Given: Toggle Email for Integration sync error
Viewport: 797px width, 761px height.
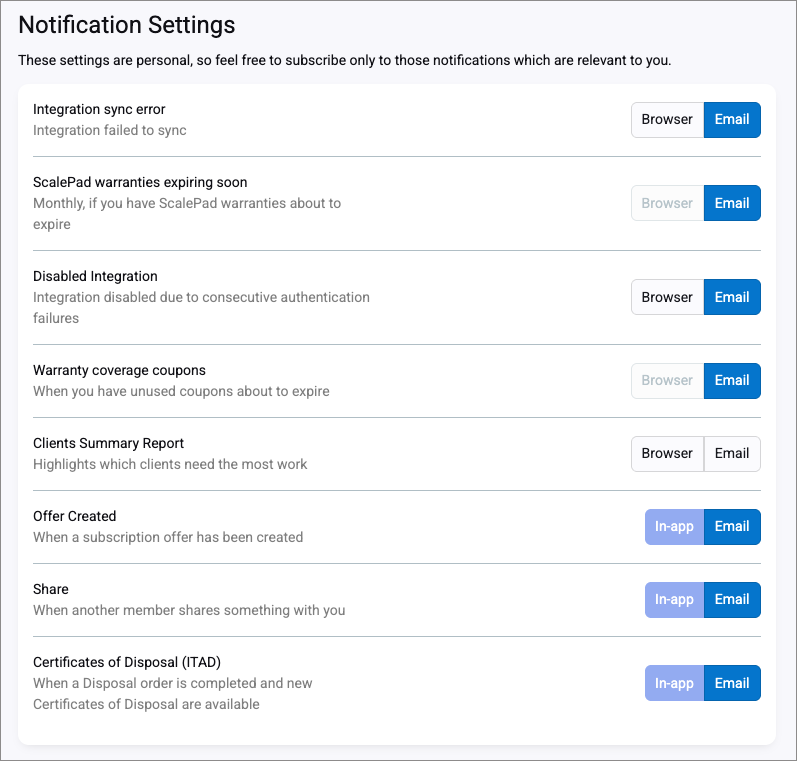Looking at the screenshot, I should tap(732, 120).
